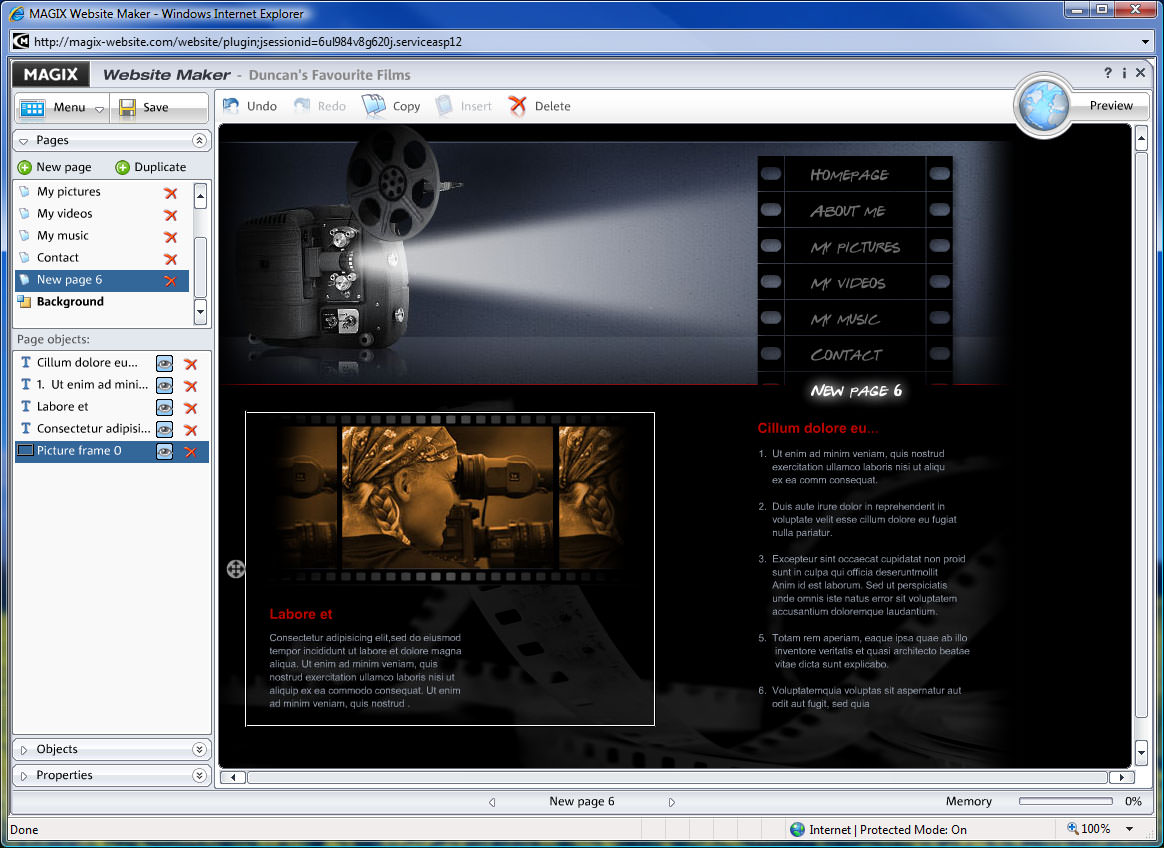Click CONTACT in site navigation
The width and height of the screenshot is (1164, 848).
click(x=846, y=355)
